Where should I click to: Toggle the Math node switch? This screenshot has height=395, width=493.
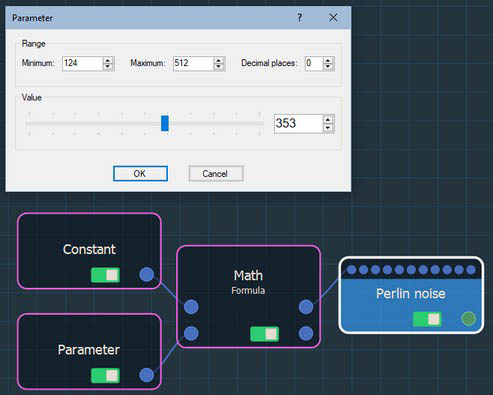coord(264,334)
